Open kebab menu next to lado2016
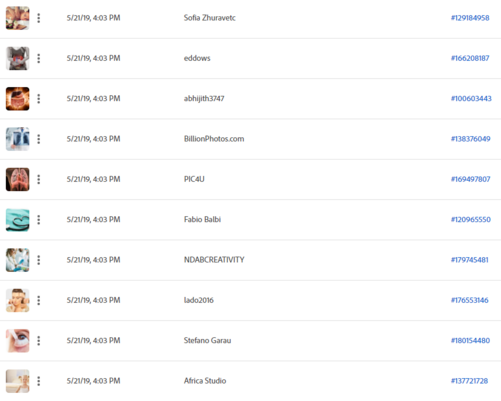The image size is (501, 401). (x=39, y=300)
